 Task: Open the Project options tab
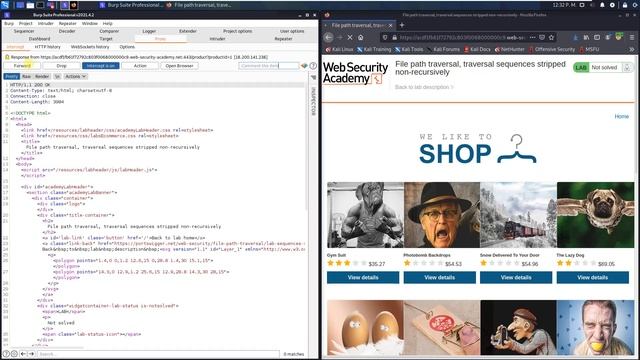(238, 31)
